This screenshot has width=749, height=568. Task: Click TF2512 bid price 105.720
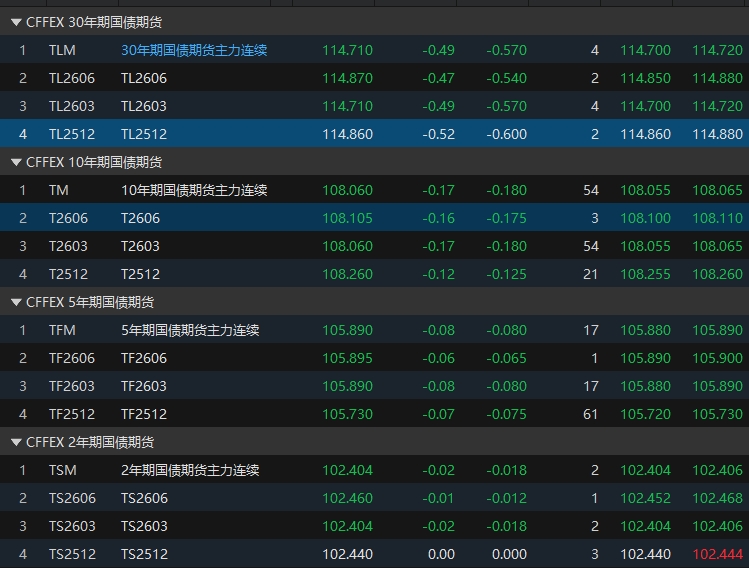coord(645,414)
